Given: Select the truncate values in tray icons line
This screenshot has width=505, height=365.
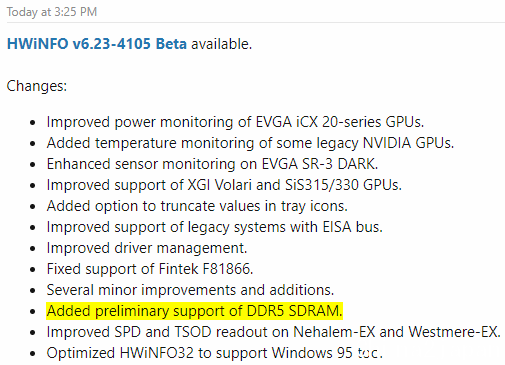Looking at the screenshot, I should click(x=197, y=206).
